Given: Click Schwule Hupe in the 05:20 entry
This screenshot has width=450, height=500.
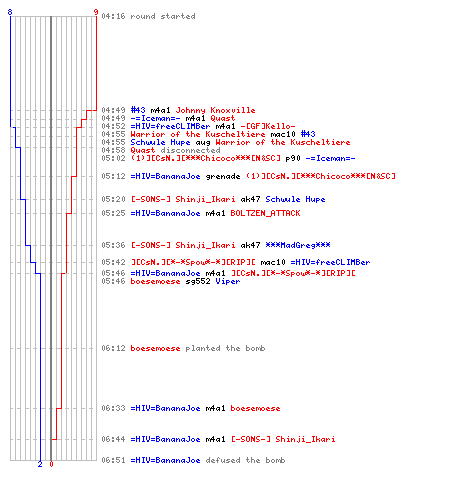Looking at the screenshot, I should (x=295, y=199).
